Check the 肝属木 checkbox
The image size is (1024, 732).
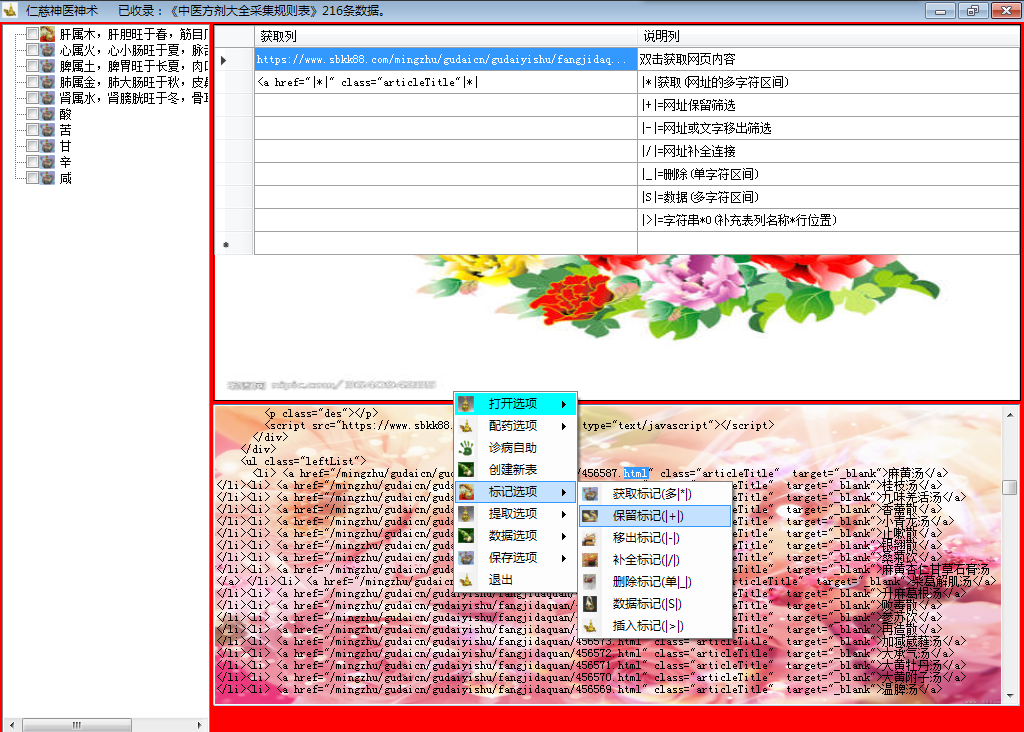(x=32, y=33)
